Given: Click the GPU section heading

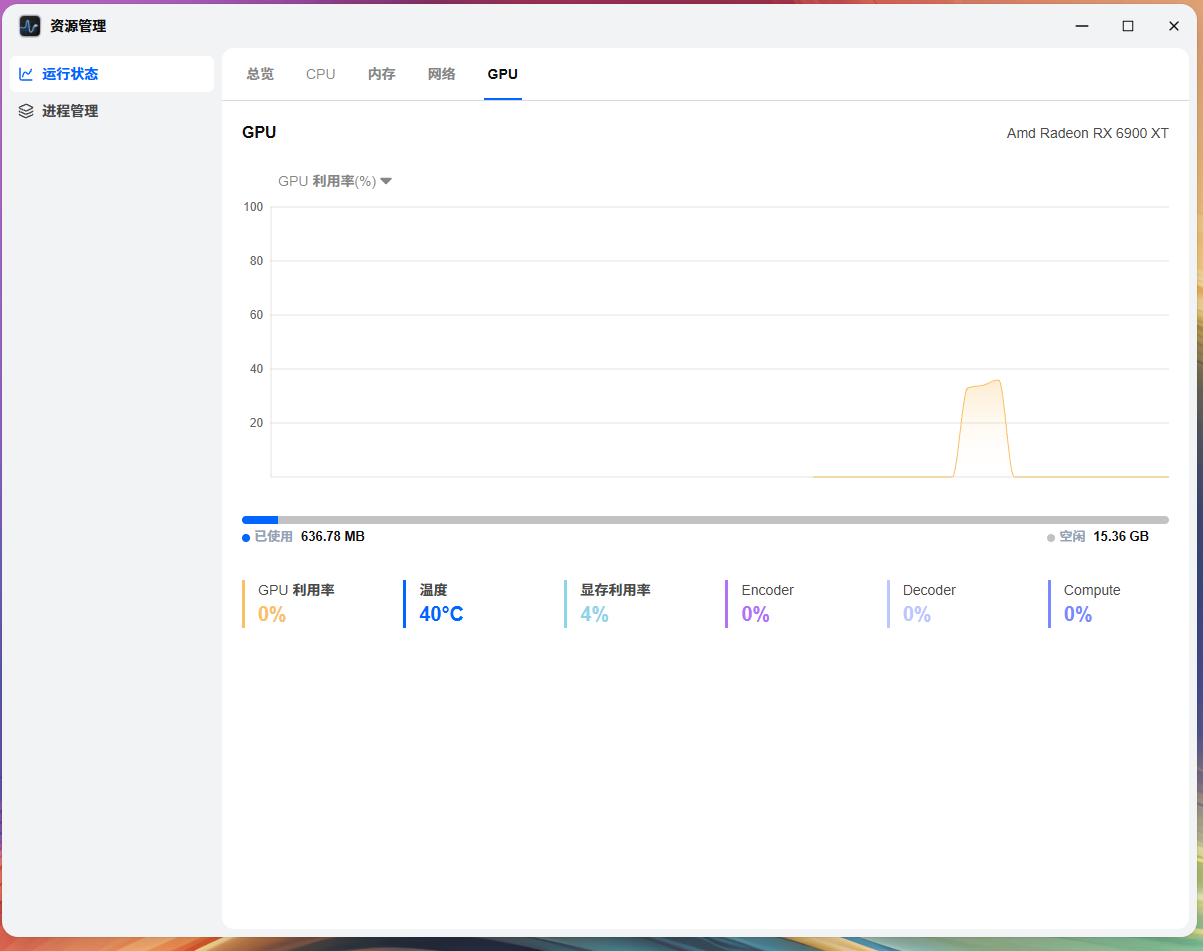Looking at the screenshot, I should tap(259, 133).
